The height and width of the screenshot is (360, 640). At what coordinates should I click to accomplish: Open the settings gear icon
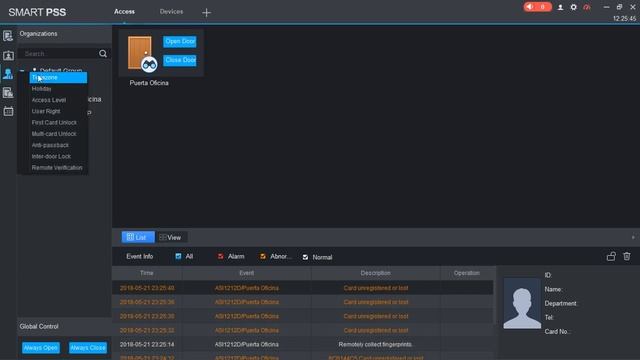point(573,7)
